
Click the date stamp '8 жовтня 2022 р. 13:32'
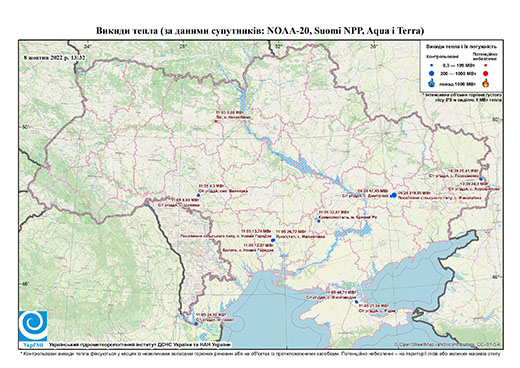click(x=54, y=57)
